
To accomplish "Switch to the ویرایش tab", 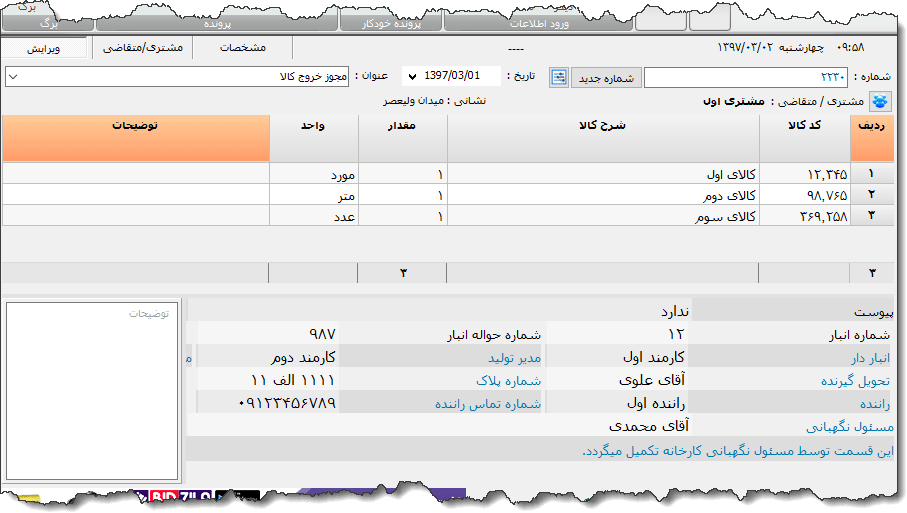I will [43, 49].
